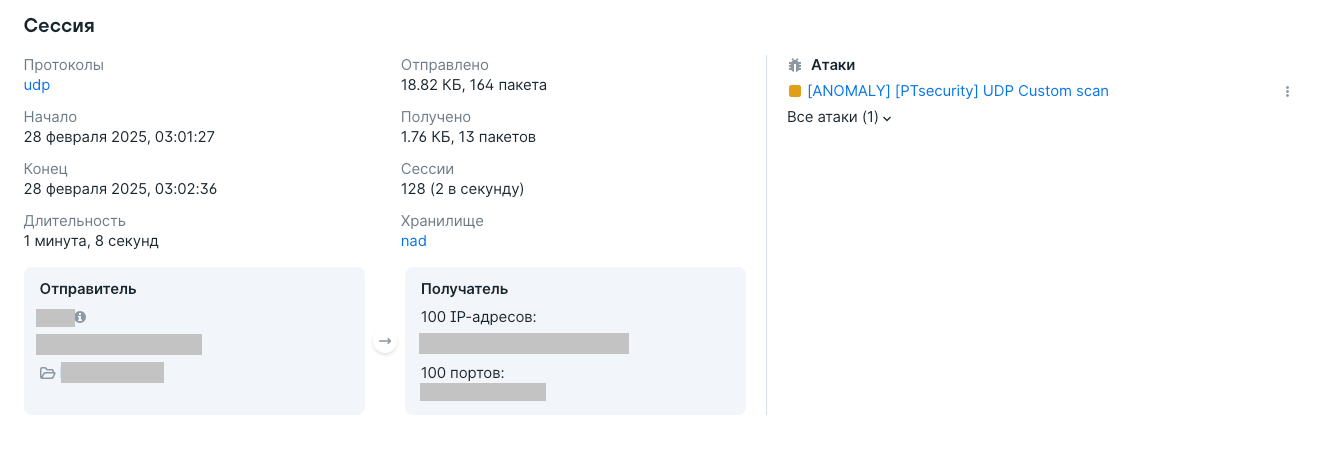Click the sender-to-recipient arrow icon

tap(385, 342)
